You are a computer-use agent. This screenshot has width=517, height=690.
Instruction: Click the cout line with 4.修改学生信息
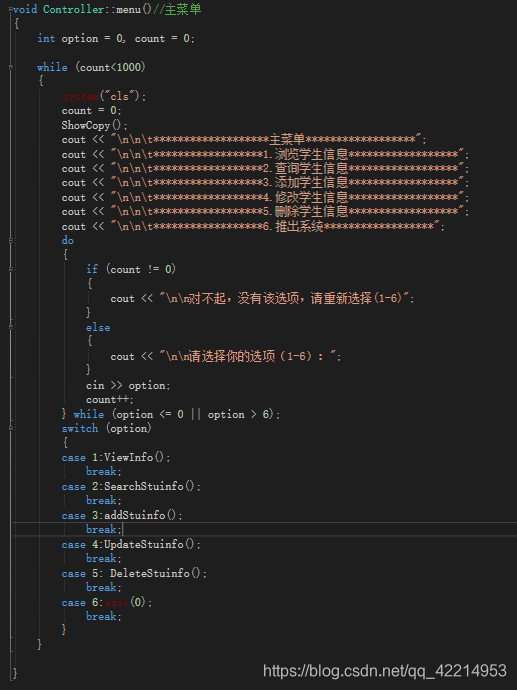click(265, 198)
